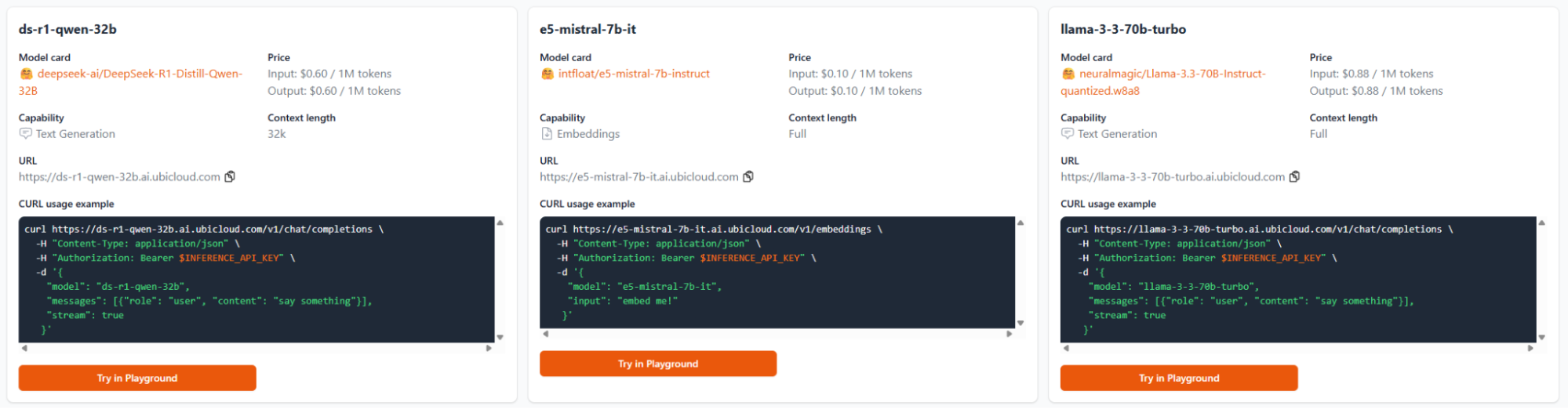Viewport: 1568px width, 409px height.
Task: Click Hugging Face icon beside deepseek-ai model card
Action: [26, 74]
